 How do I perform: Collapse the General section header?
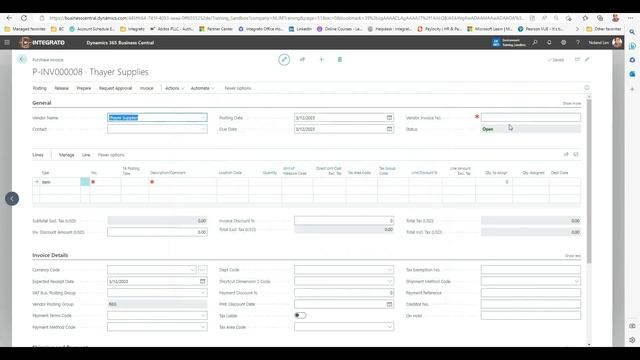click(42, 103)
